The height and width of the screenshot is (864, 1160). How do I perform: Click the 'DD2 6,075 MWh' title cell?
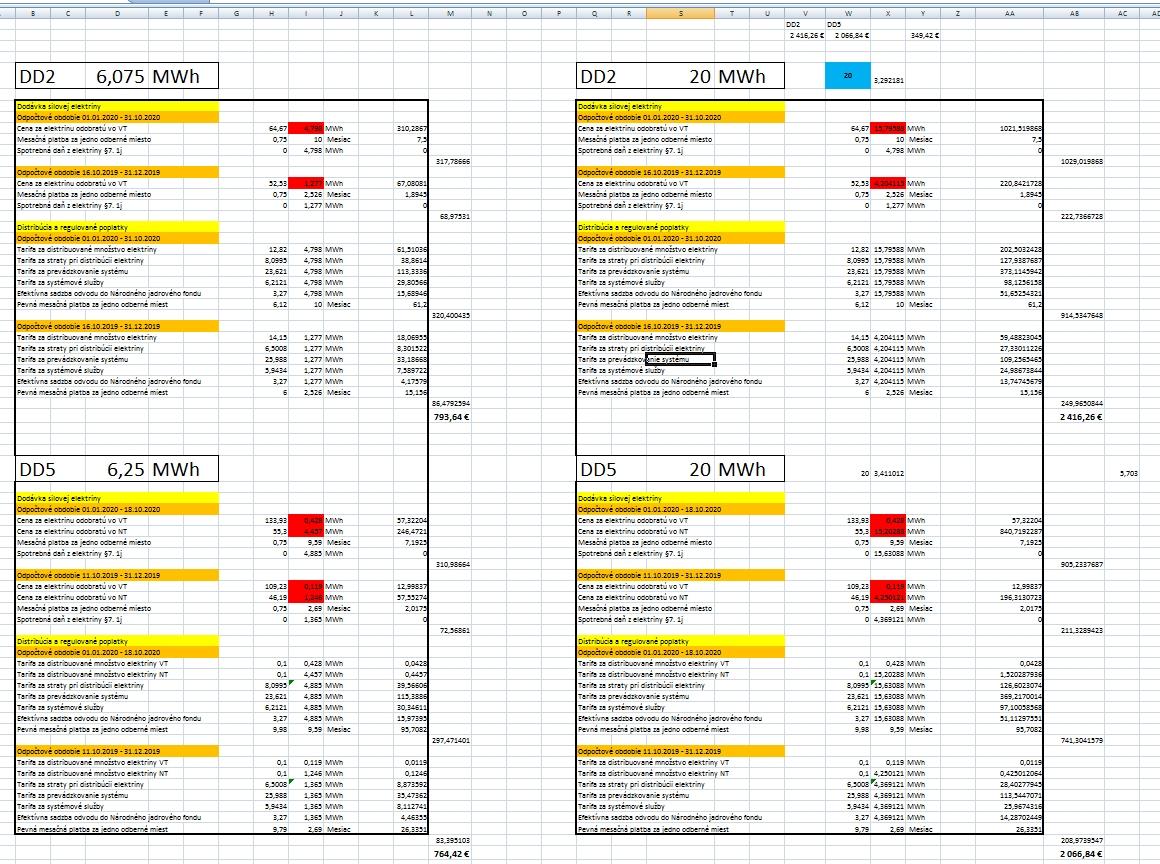click(115, 77)
